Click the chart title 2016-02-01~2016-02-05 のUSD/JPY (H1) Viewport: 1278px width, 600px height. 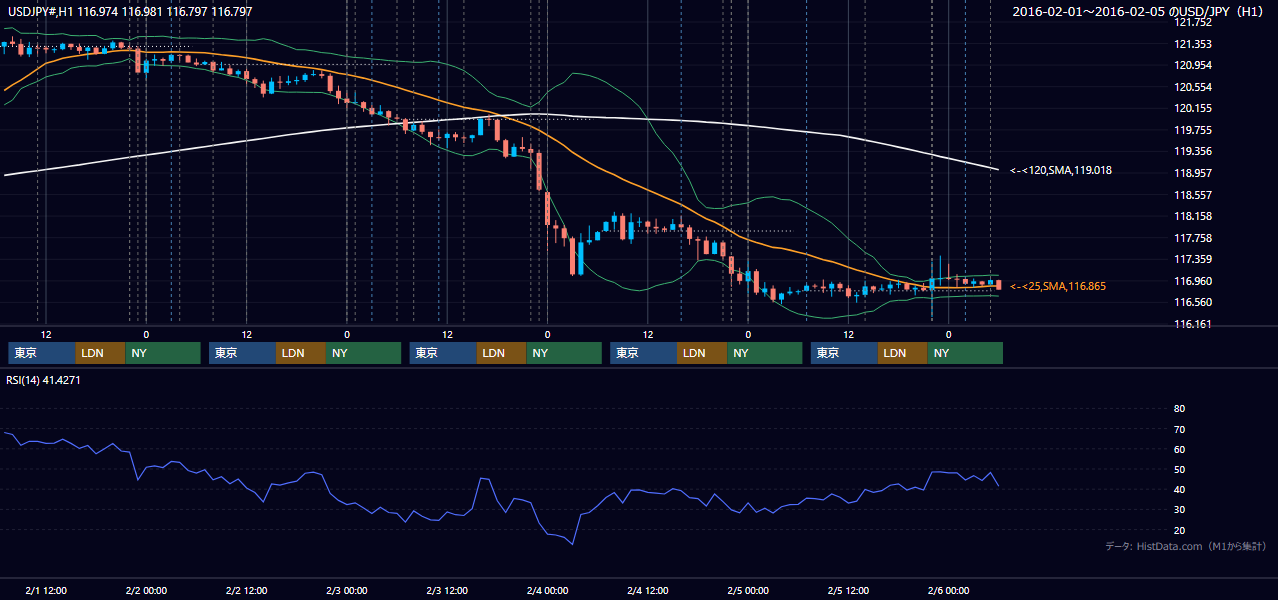tap(1138, 12)
